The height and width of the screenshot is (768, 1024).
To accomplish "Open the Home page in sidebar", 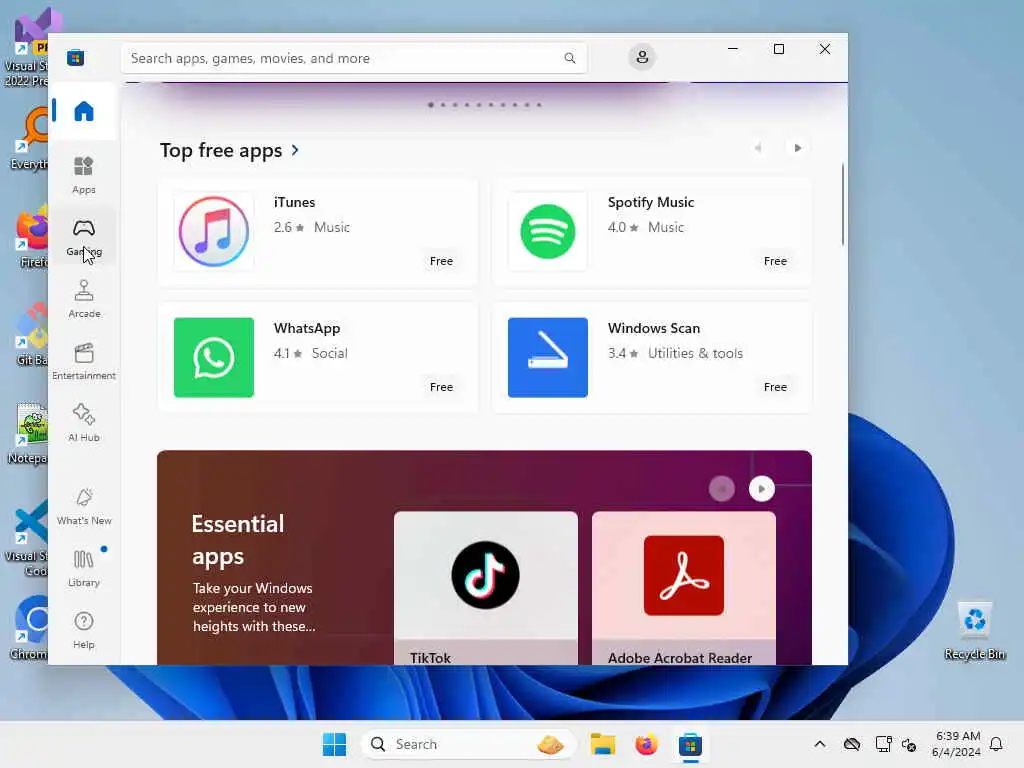I will click(84, 111).
